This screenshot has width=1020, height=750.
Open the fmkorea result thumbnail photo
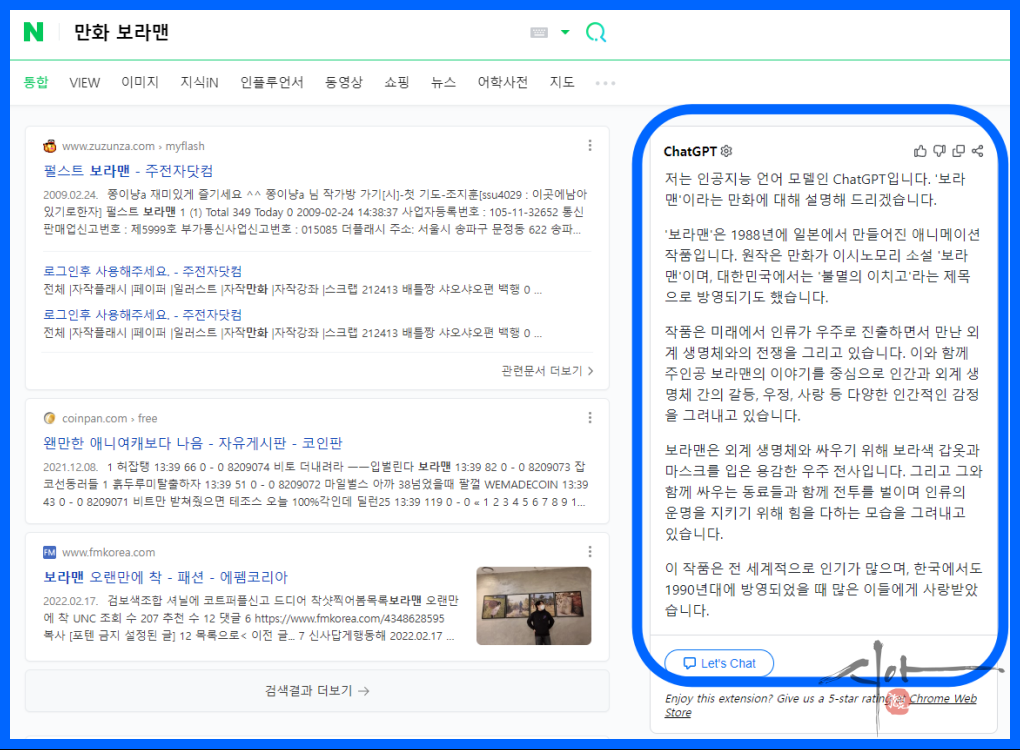click(x=533, y=606)
